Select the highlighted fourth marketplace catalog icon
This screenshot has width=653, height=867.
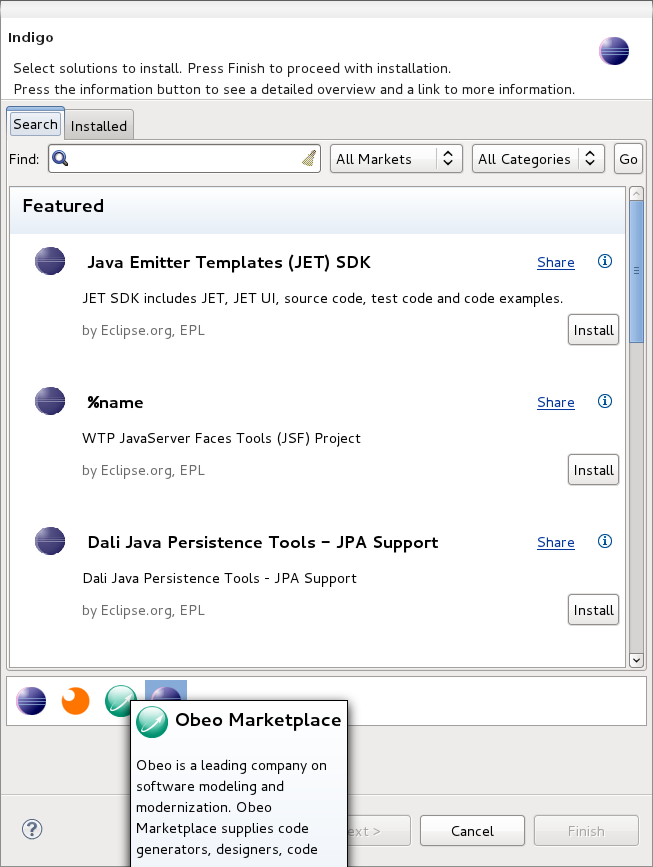(166, 691)
